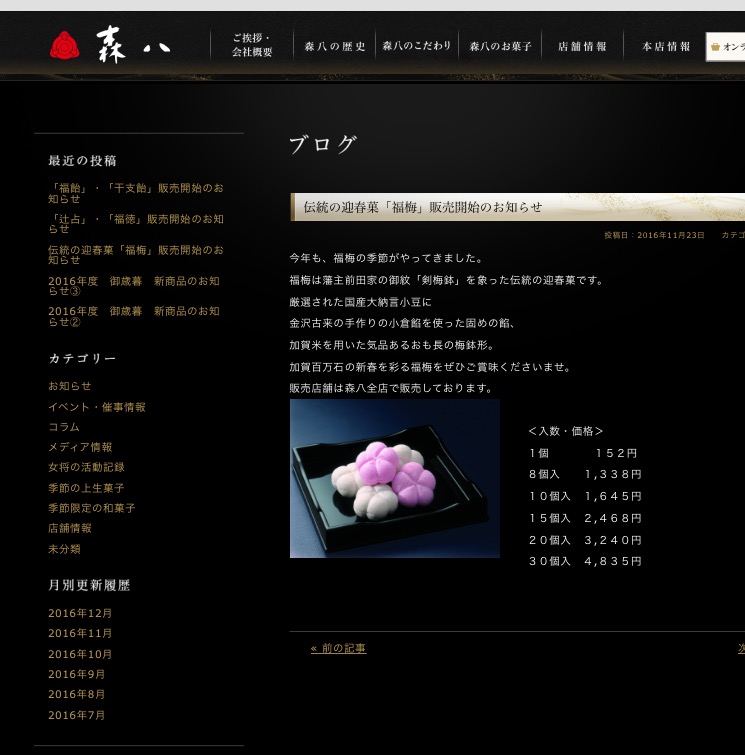The height and width of the screenshot is (755, 745).
Task: Click price row 15個入 2,468円
Action: 585,519
